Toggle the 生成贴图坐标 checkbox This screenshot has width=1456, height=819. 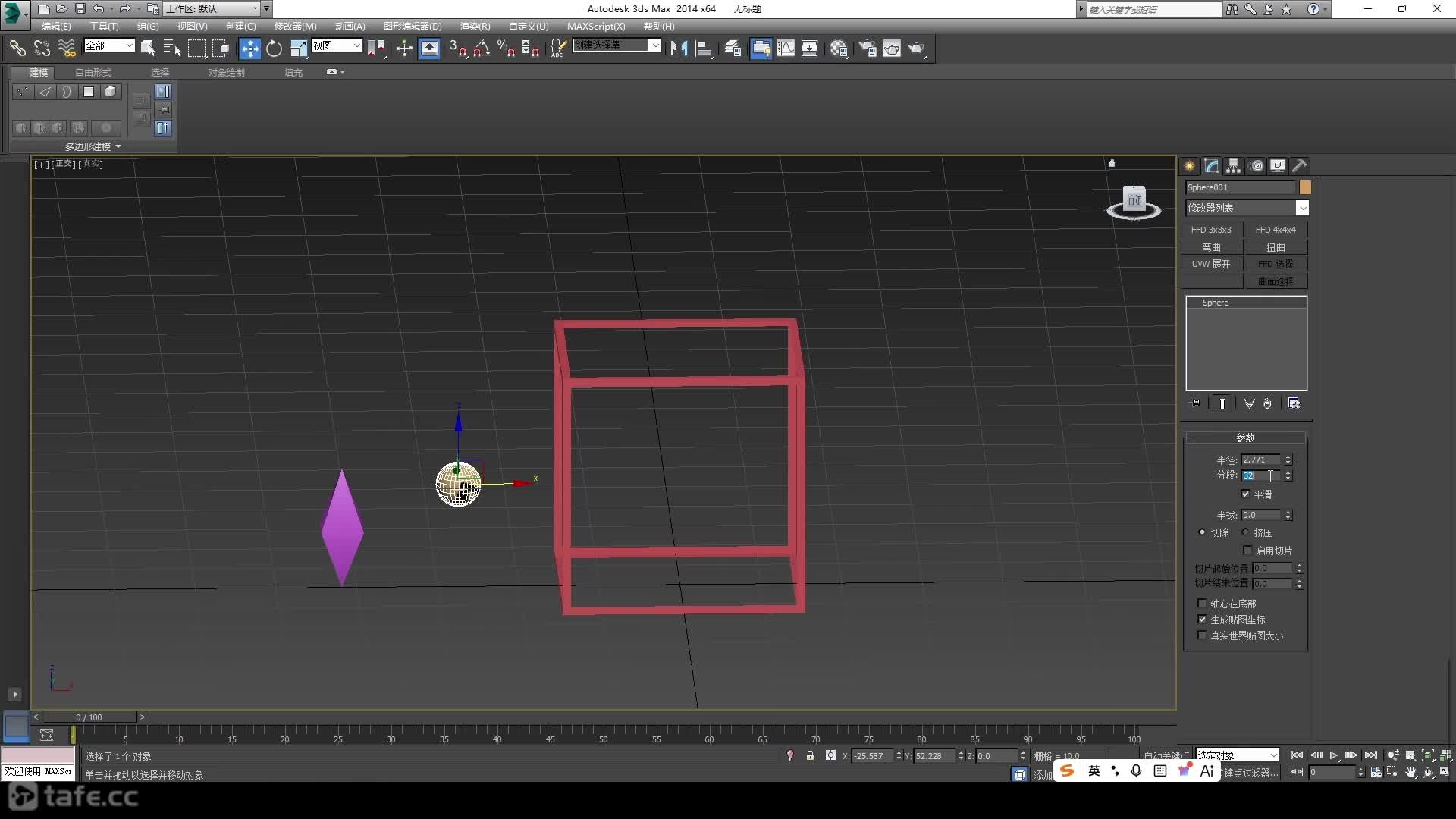point(1202,619)
